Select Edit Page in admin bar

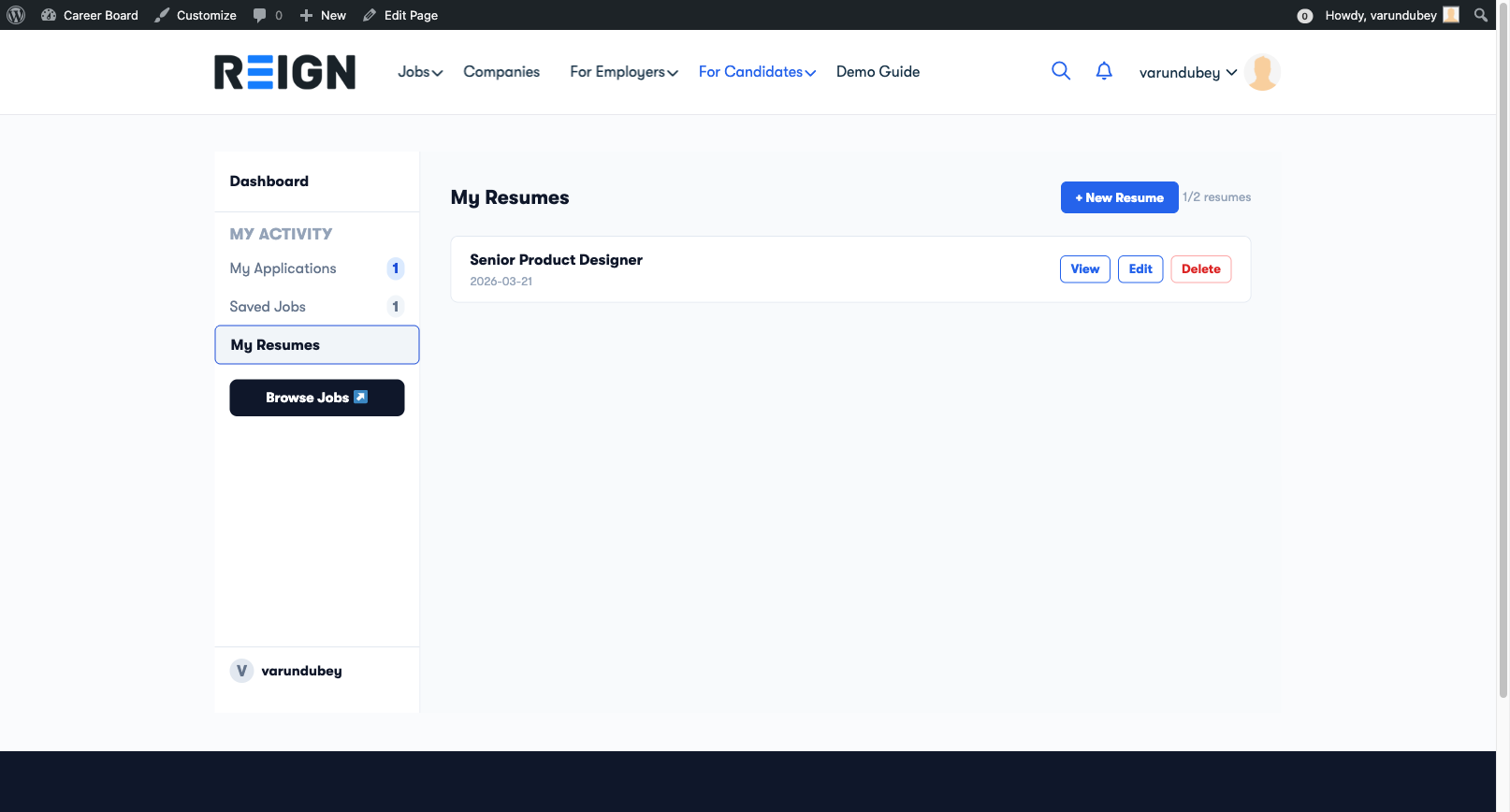(400, 15)
